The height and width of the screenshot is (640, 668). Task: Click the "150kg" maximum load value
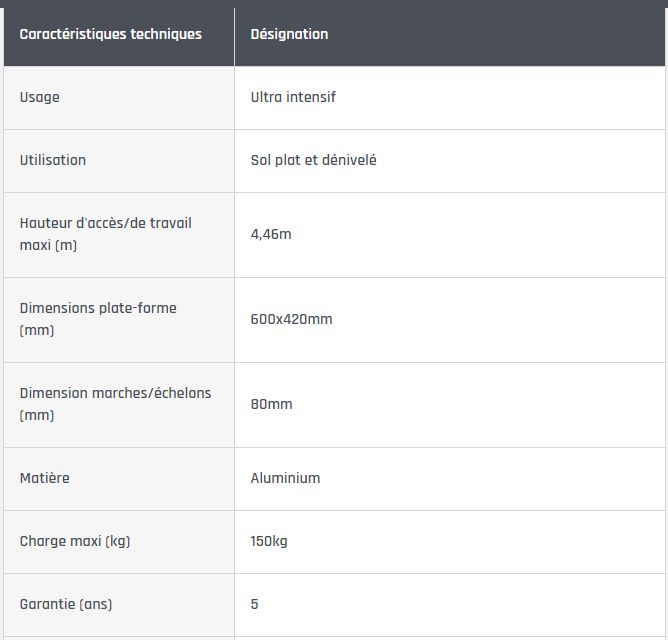point(269,541)
